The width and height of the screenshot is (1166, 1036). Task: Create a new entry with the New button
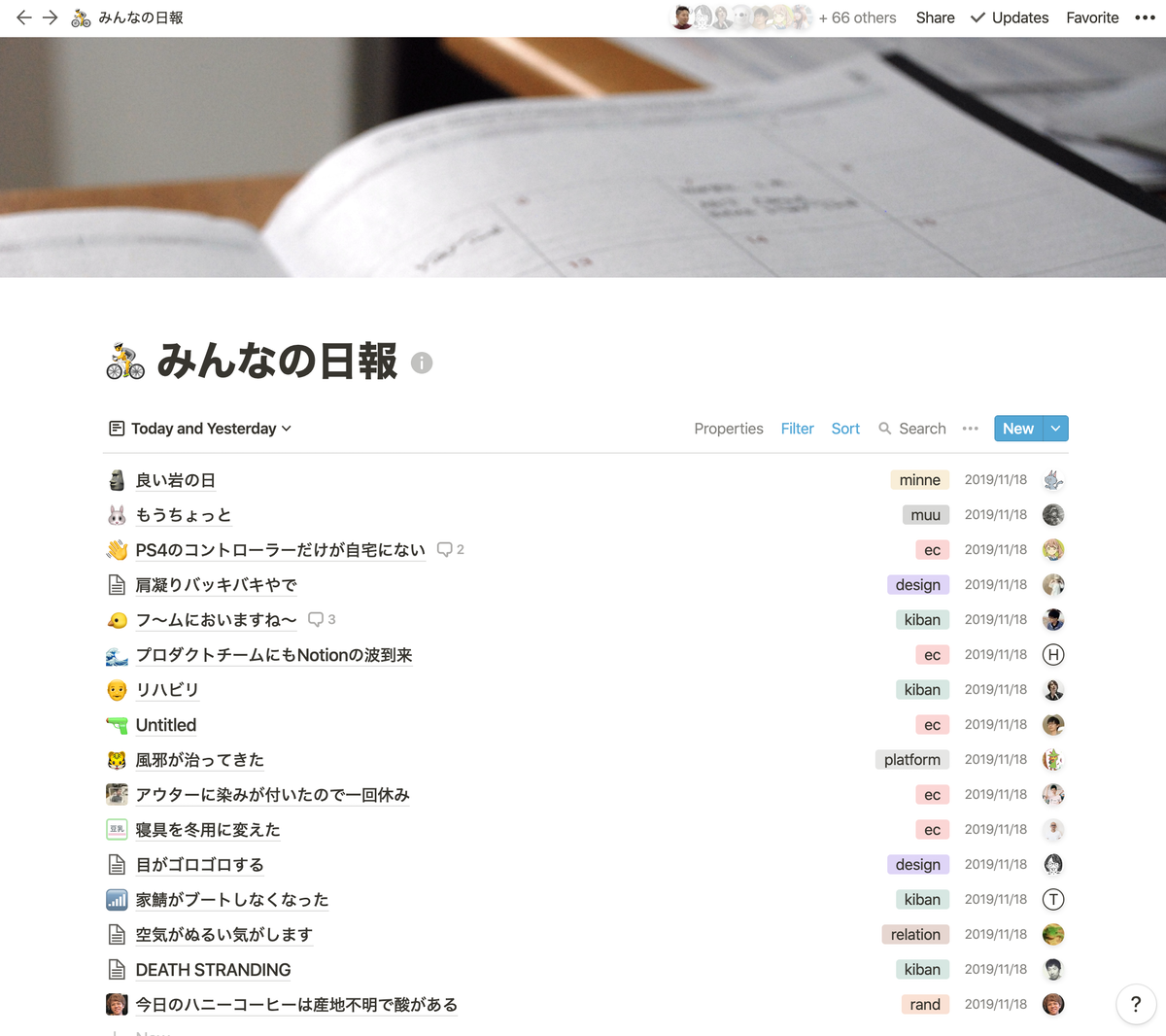(x=1017, y=429)
